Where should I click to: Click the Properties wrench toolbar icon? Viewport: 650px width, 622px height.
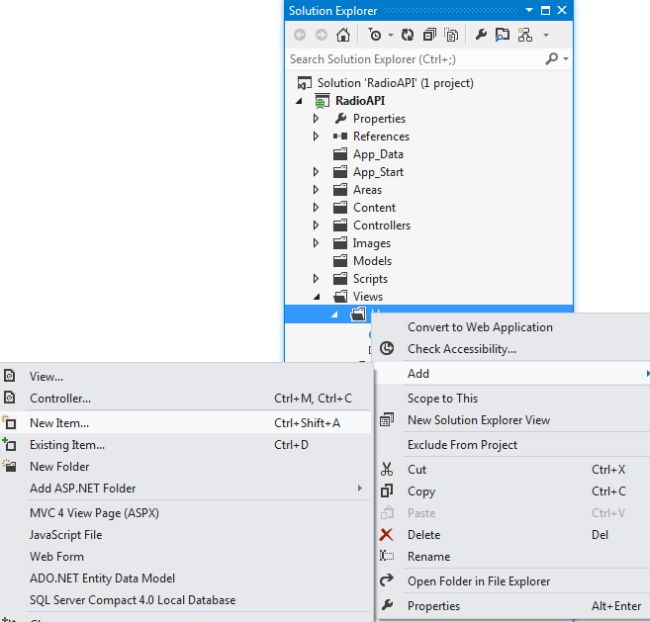coord(481,34)
